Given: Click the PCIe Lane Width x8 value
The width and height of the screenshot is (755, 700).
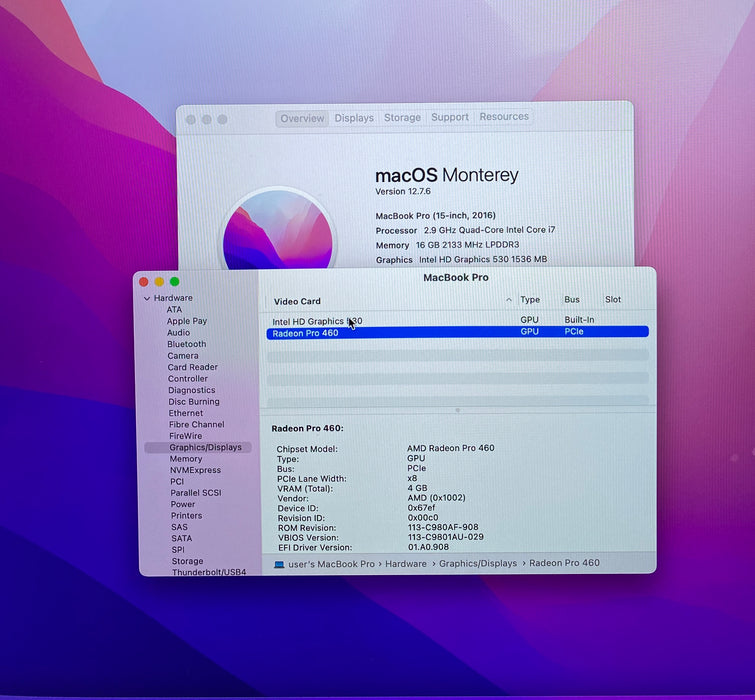Looking at the screenshot, I should [412, 478].
